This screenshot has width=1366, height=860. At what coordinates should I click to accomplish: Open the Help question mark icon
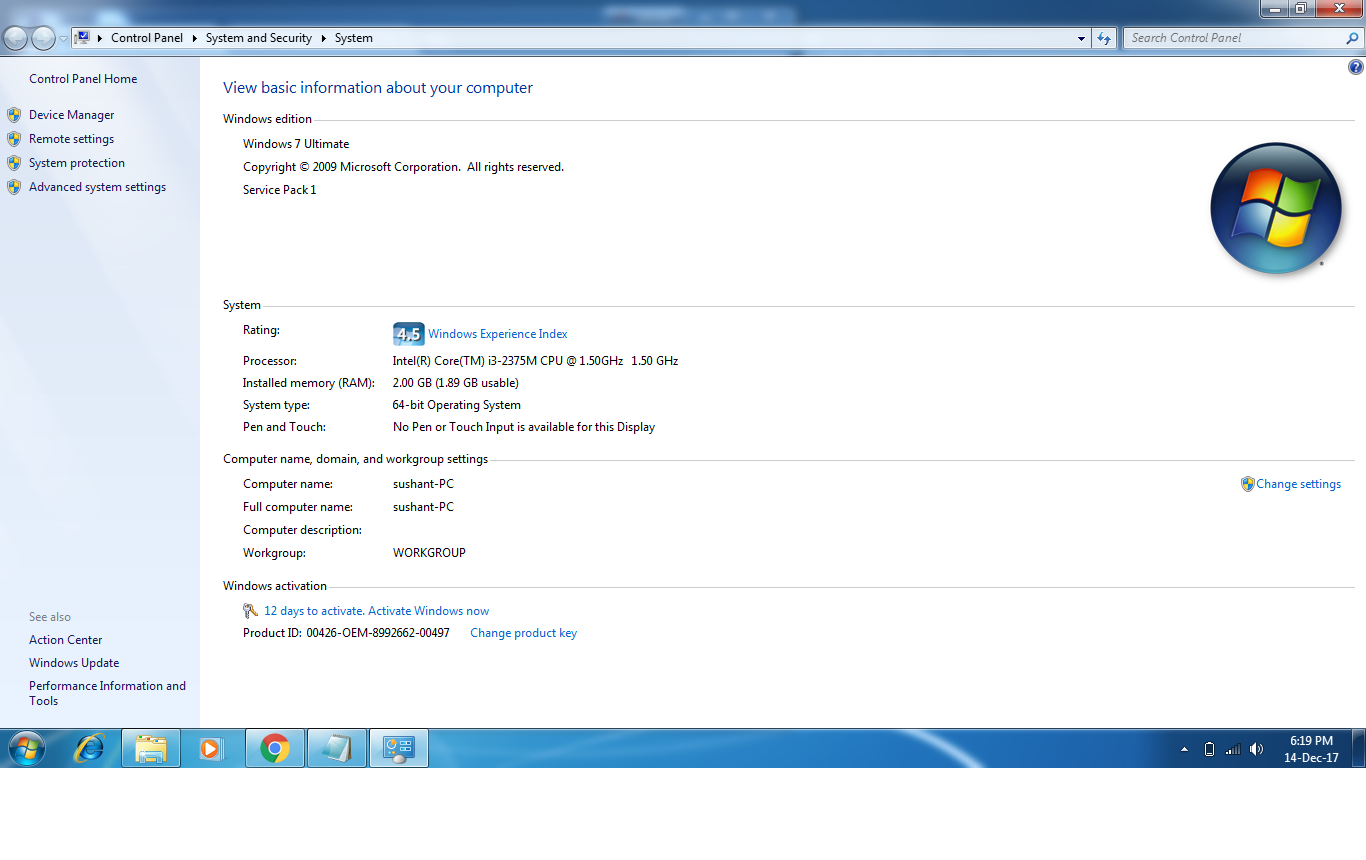tap(1356, 68)
